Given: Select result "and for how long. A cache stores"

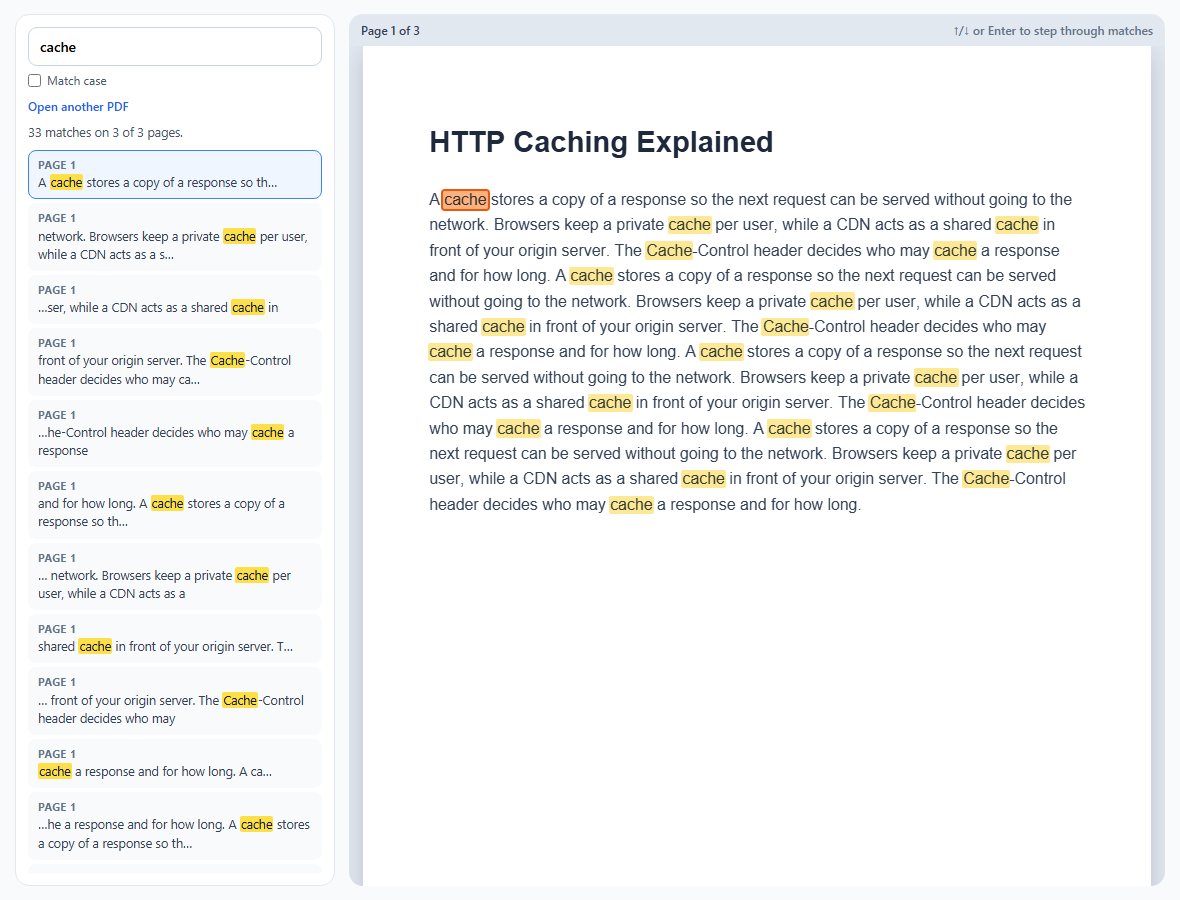Looking at the screenshot, I should tap(175, 505).
